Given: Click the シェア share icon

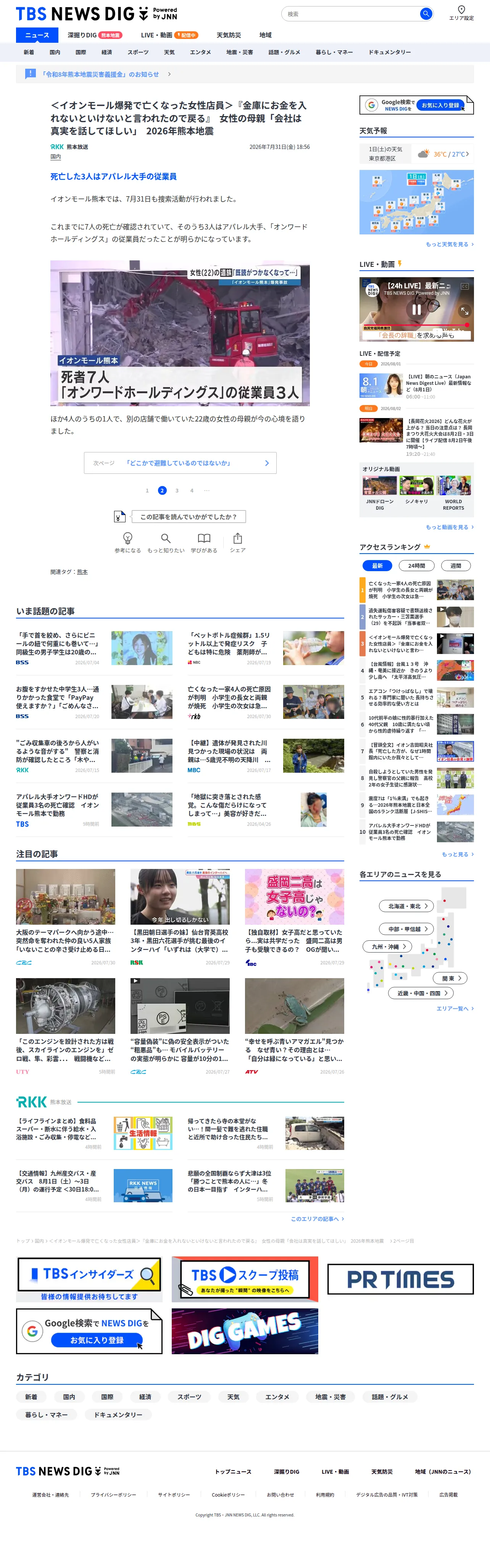Looking at the screenshot, I should (x=237, y=538).
